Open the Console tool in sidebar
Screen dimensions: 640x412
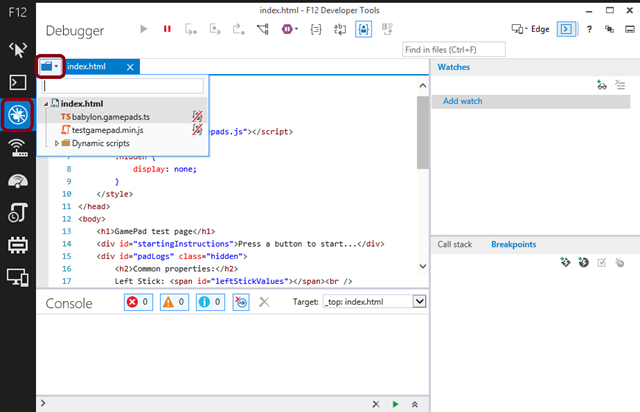(18, 82)
